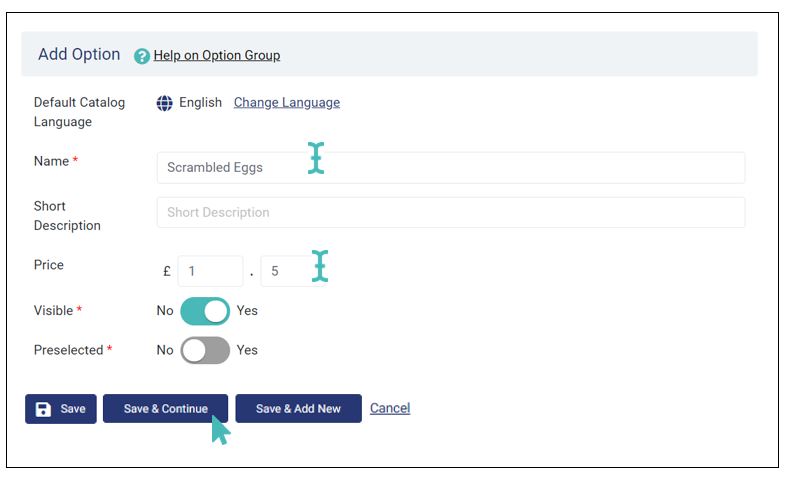Click the English language label
The width and height of the screenshot is (787, 481).
[x=200, y=102]
